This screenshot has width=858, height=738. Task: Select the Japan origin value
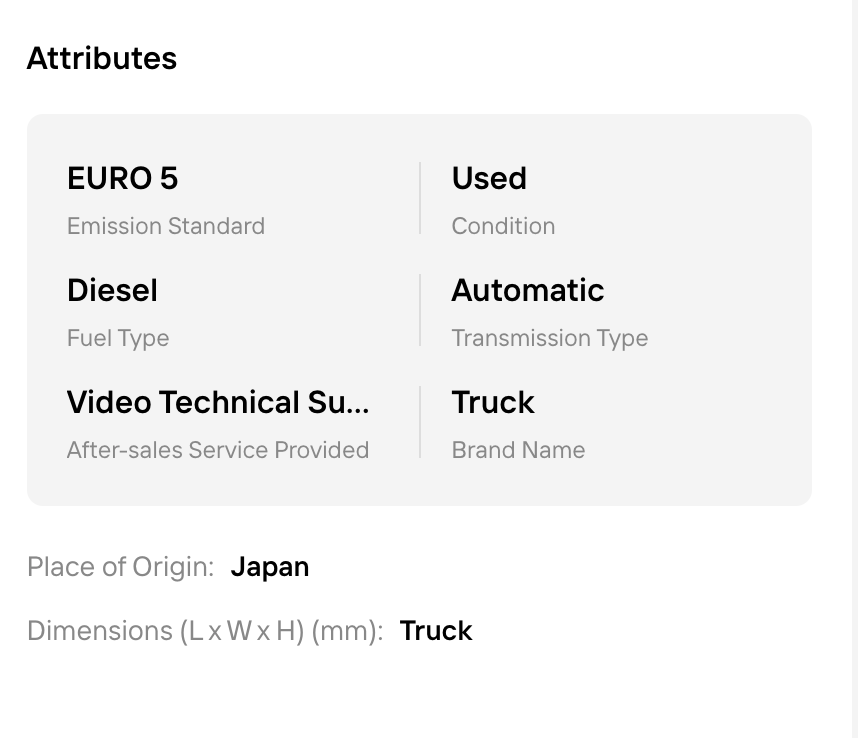[270, 567]
